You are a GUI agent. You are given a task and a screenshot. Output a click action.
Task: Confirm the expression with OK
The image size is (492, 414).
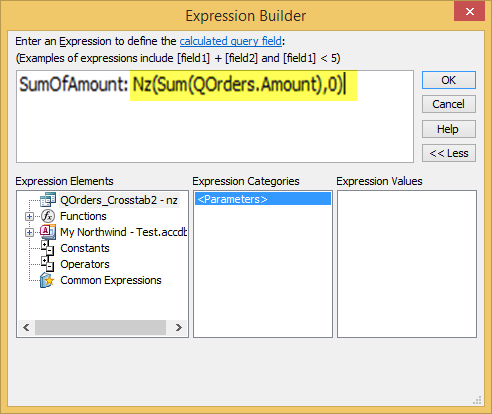(x=449, y=80)
